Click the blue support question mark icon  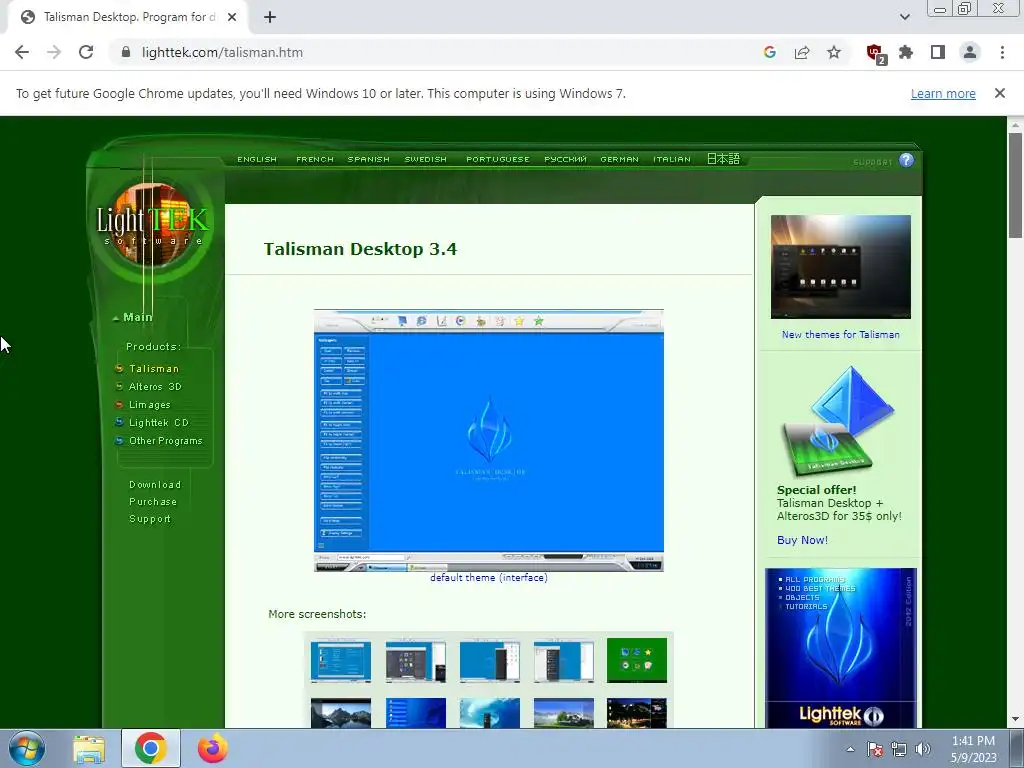906,160
